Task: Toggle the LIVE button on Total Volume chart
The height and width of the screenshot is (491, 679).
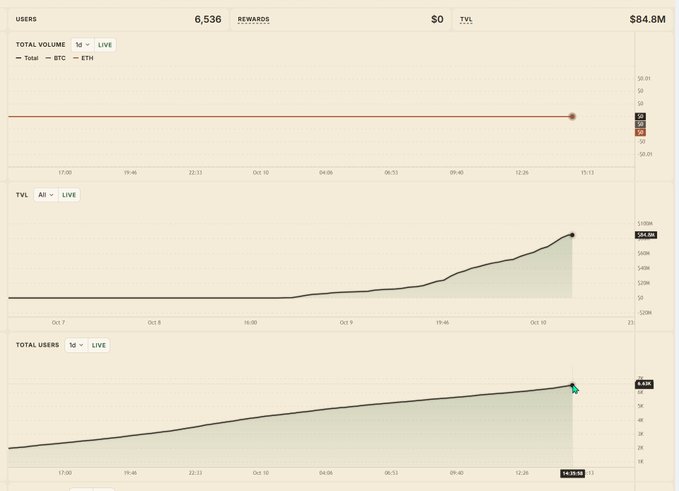Action: (x=105, y=45)
